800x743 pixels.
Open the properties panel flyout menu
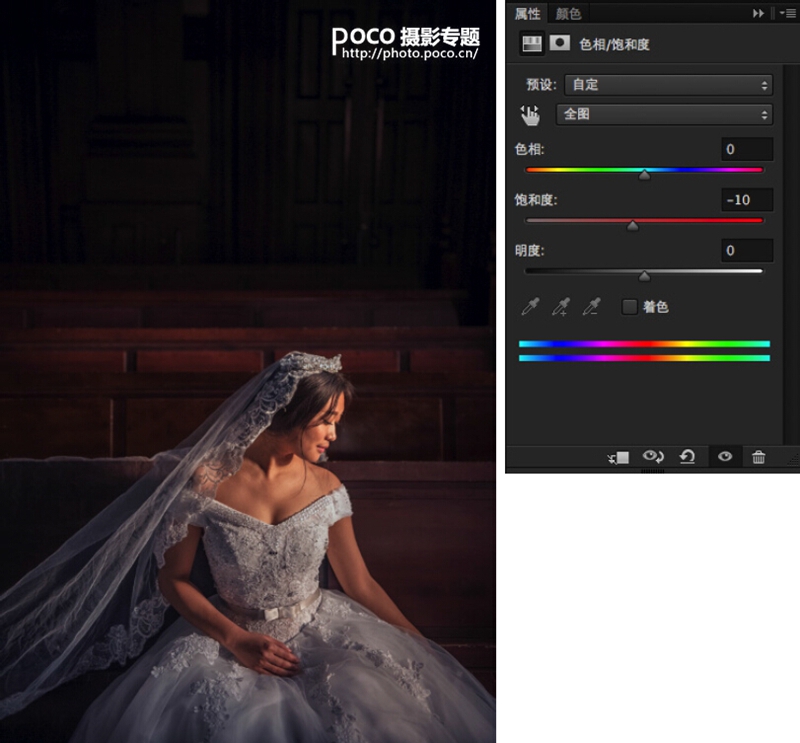click(x=788, y=14)
